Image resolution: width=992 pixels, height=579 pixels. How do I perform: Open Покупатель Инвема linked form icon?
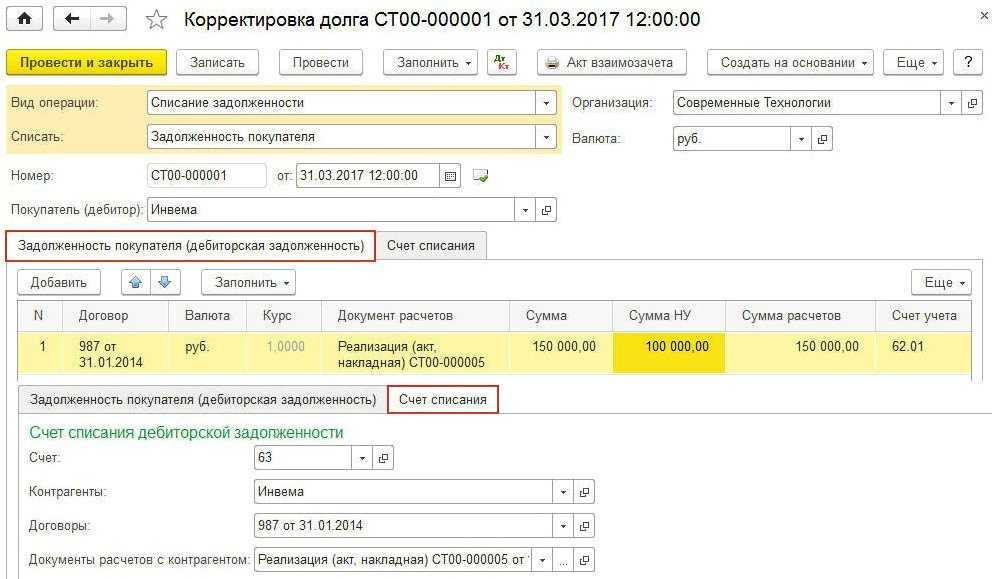(x=546, y=210)
